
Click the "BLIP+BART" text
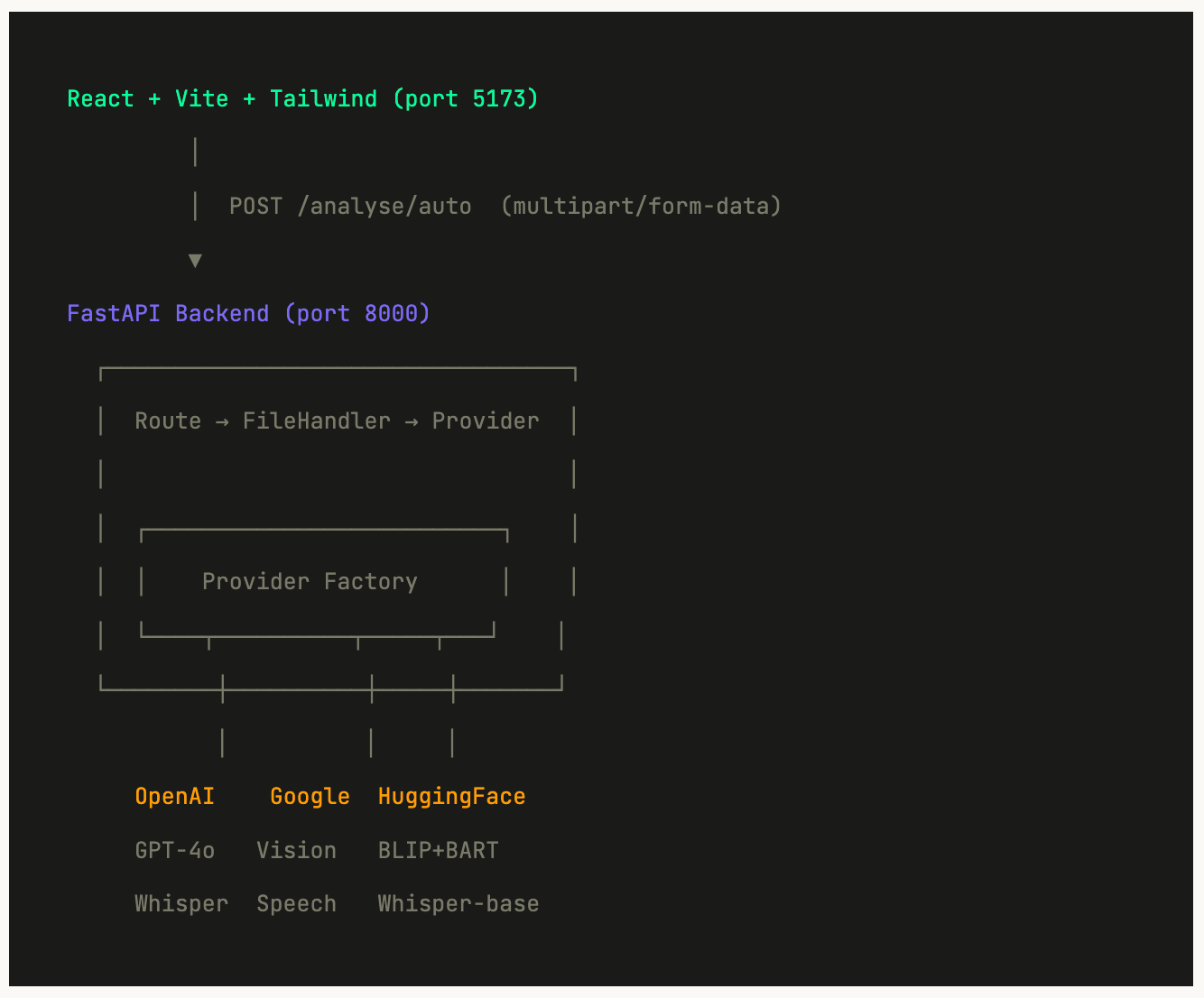pos(438,851)
